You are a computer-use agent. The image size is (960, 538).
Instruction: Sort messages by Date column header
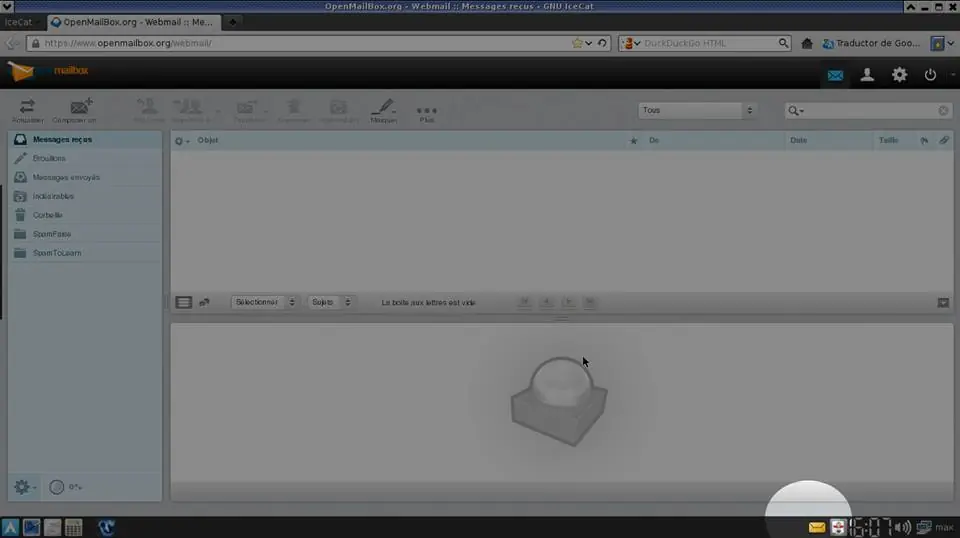pos(798,140)
